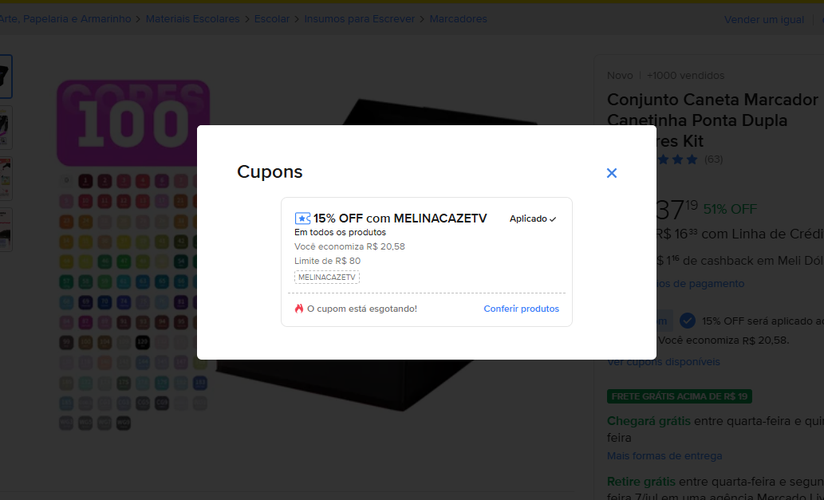Click the blue verified badge near 15% OFF

pyautogui.click(x=687, y=321)
